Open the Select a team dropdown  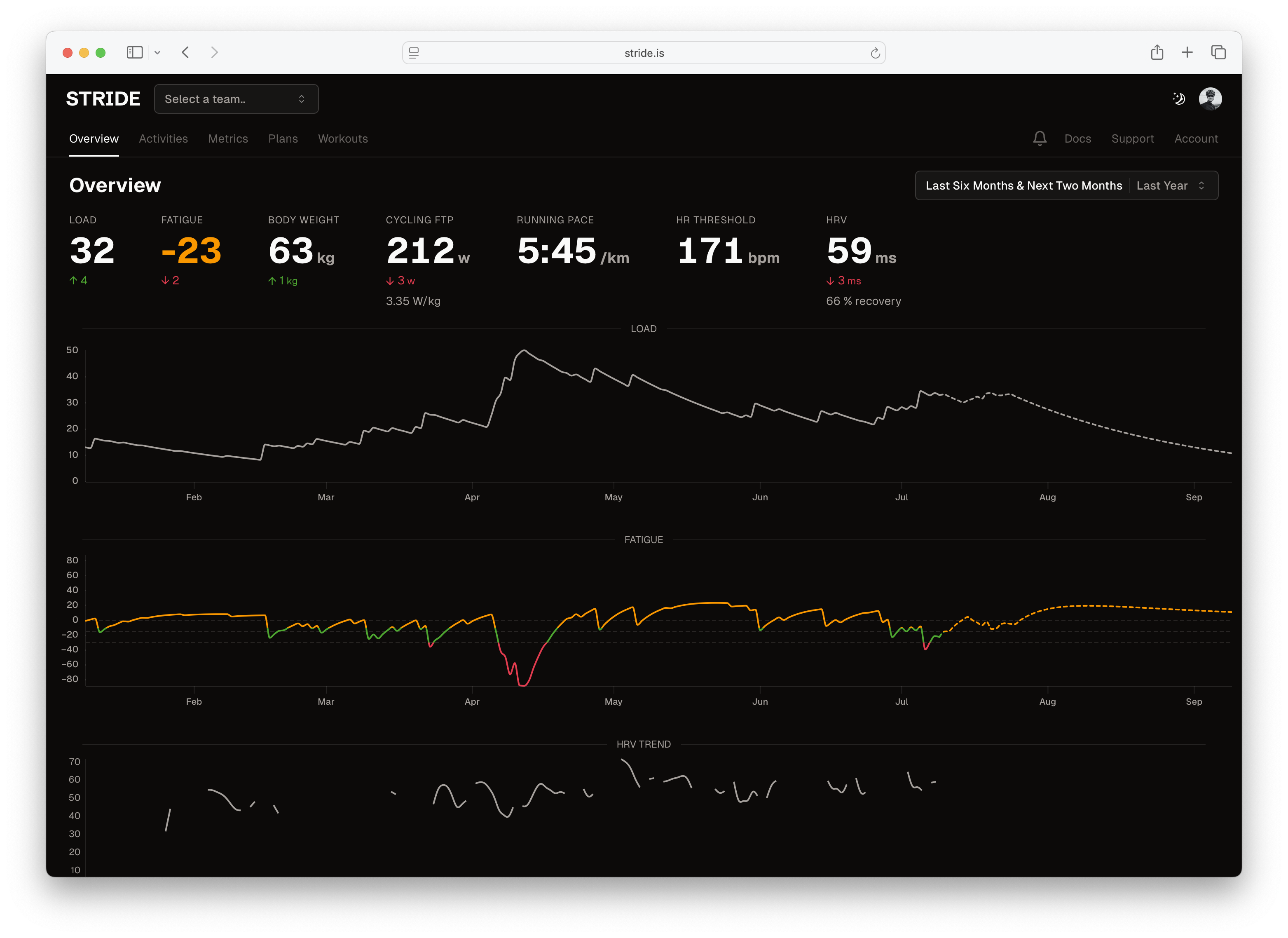236,98
